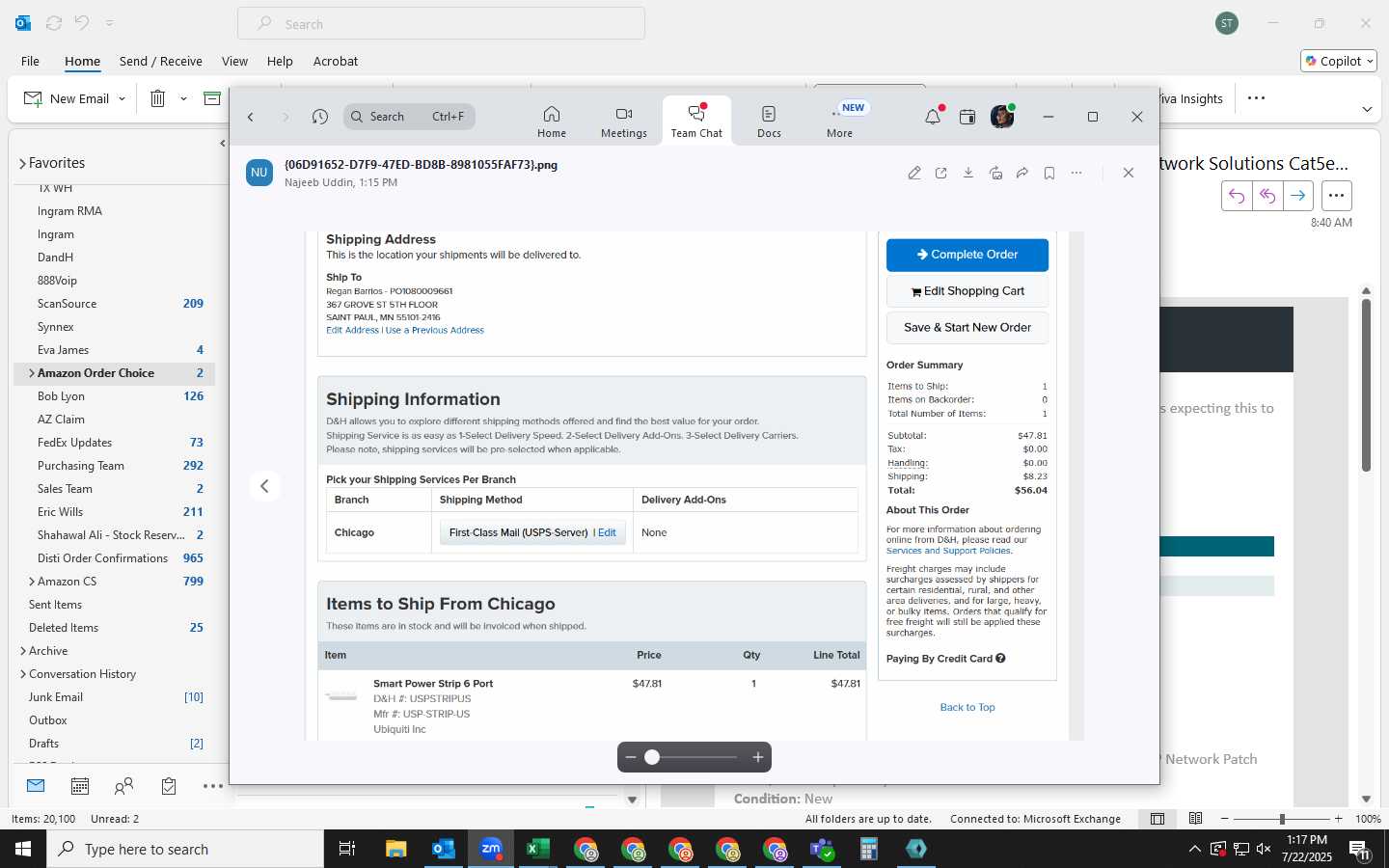Click the edit pencil icon on image
Screen dimensions: 1389x868
(914, 173)
